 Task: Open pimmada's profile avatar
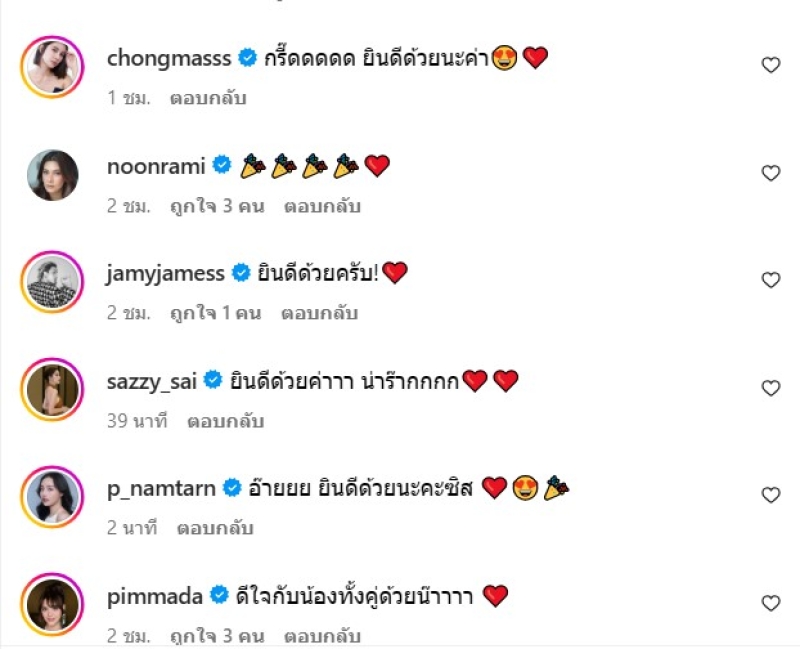(x=53, y=604)
